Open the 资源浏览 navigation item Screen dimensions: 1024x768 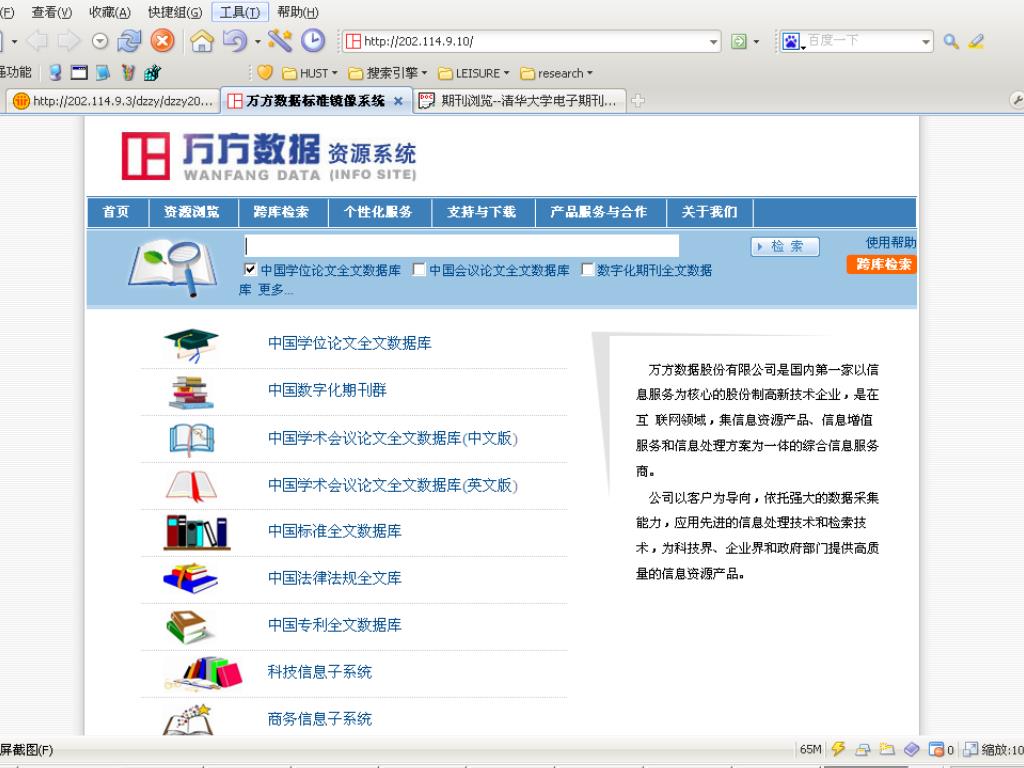[x=191, y=212]
